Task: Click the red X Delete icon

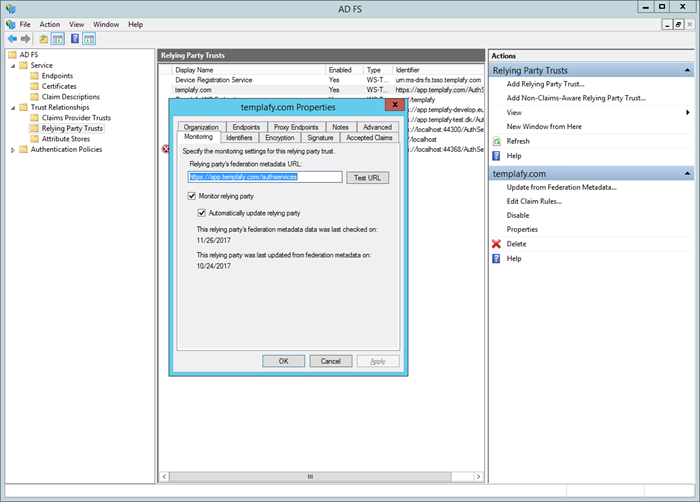Action: tap(496, 244)
